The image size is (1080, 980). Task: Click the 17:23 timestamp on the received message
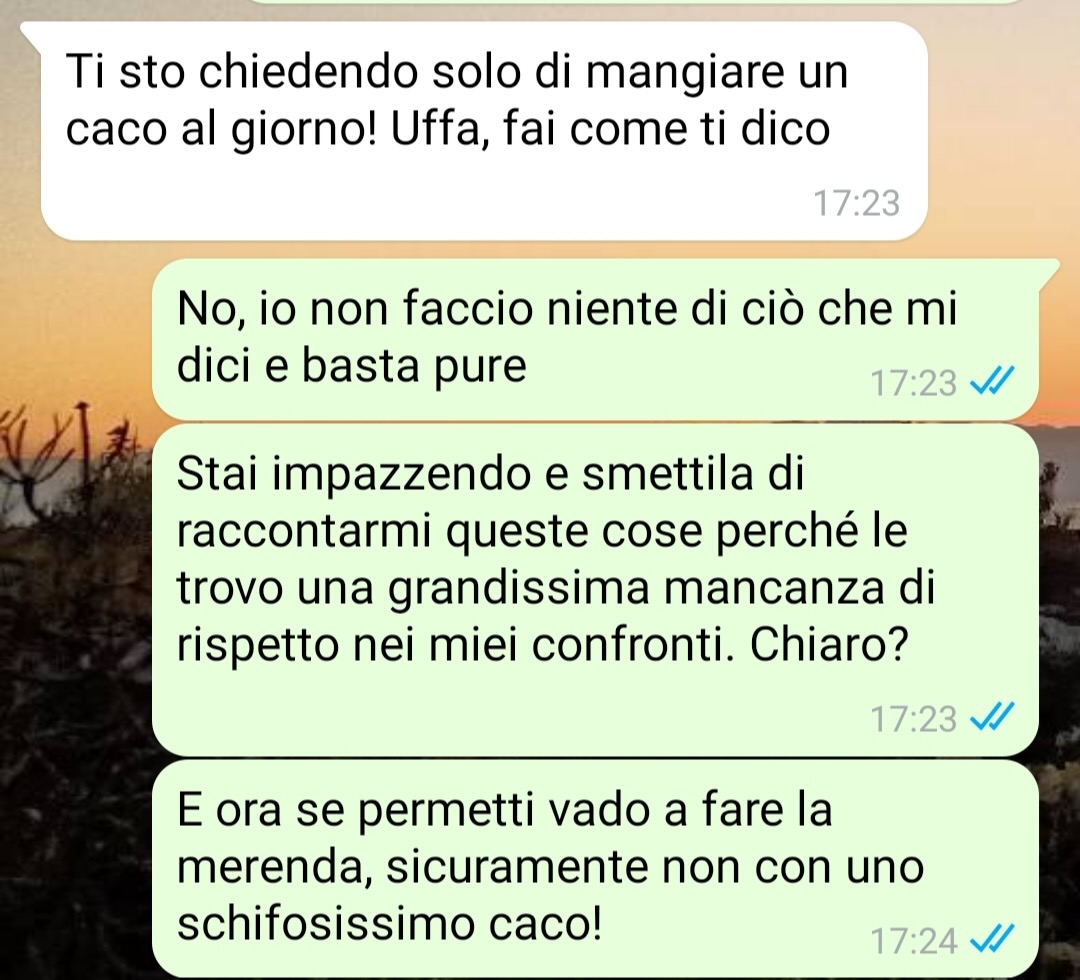coord(856,203)
